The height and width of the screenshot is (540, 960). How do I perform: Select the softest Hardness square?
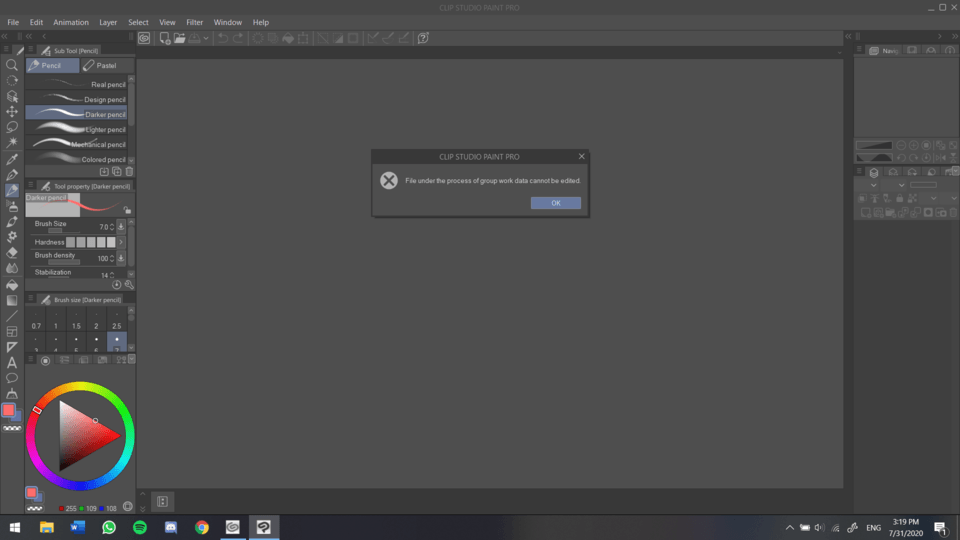(70, 242)
